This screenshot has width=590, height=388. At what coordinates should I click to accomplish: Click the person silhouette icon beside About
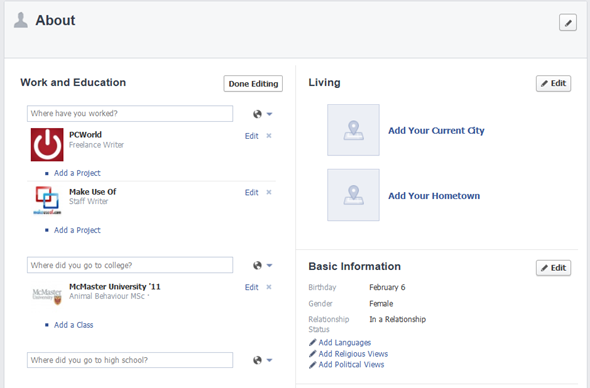coord(21,20)
